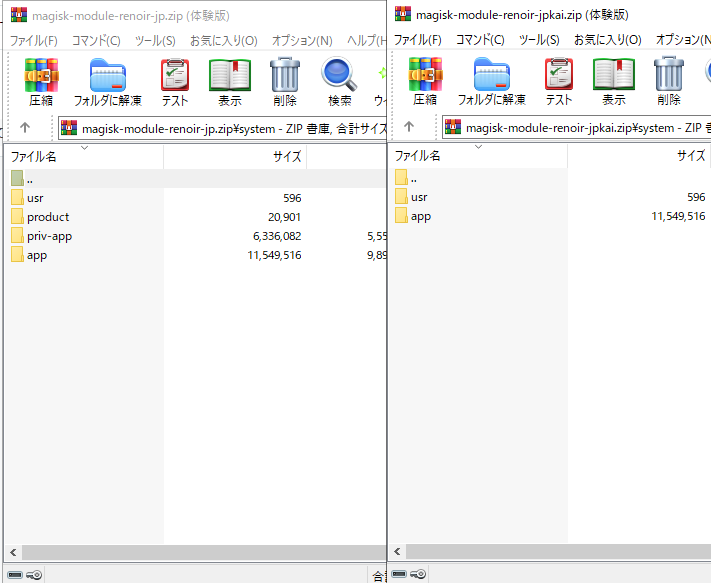The height and width of the screenshot is (583, 711).
Task: Open ファイル(F) menu in renoir-jpkai window
Action: [x=418, y=40]
